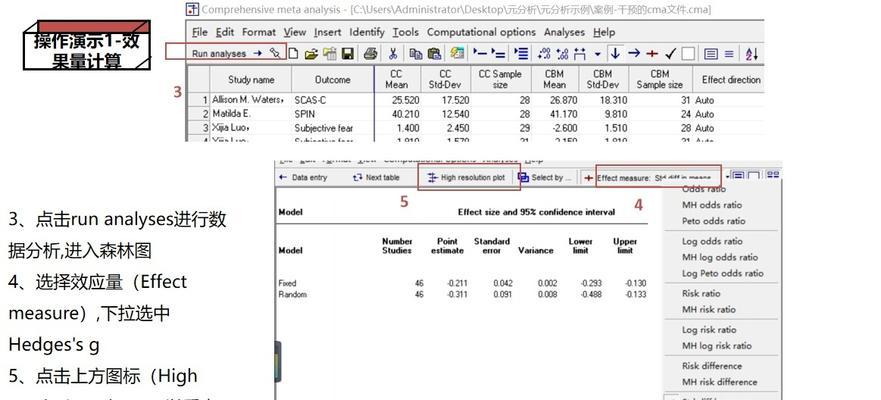Click the High resolution plot button

467,178
